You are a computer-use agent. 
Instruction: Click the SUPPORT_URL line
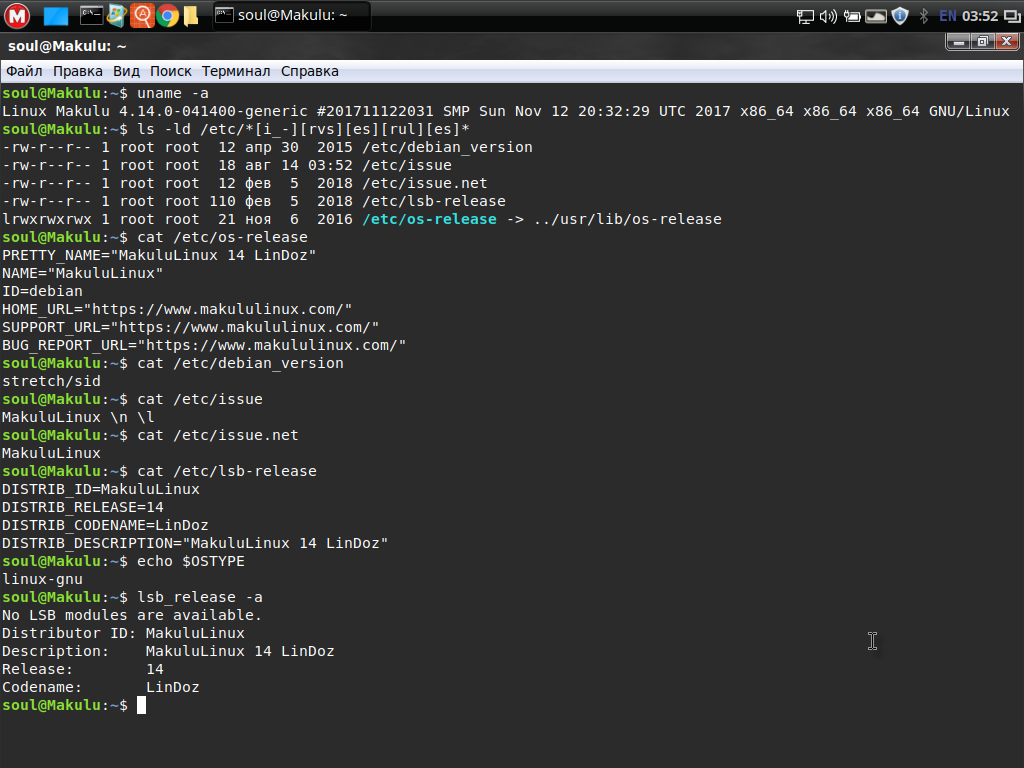tap(190, 327)
